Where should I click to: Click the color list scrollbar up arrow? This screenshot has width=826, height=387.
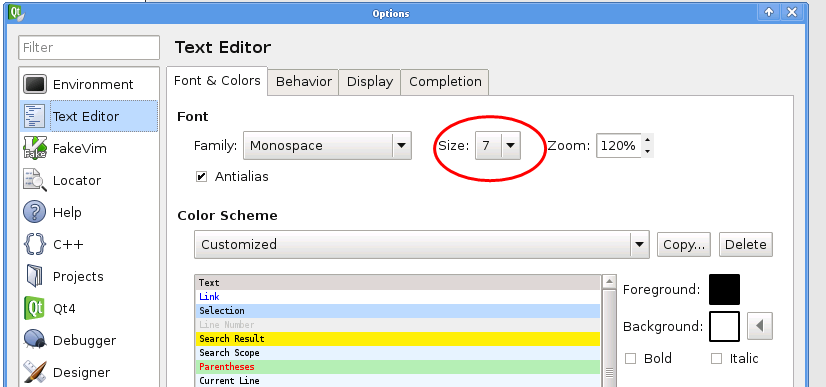[x=609, y=282]
